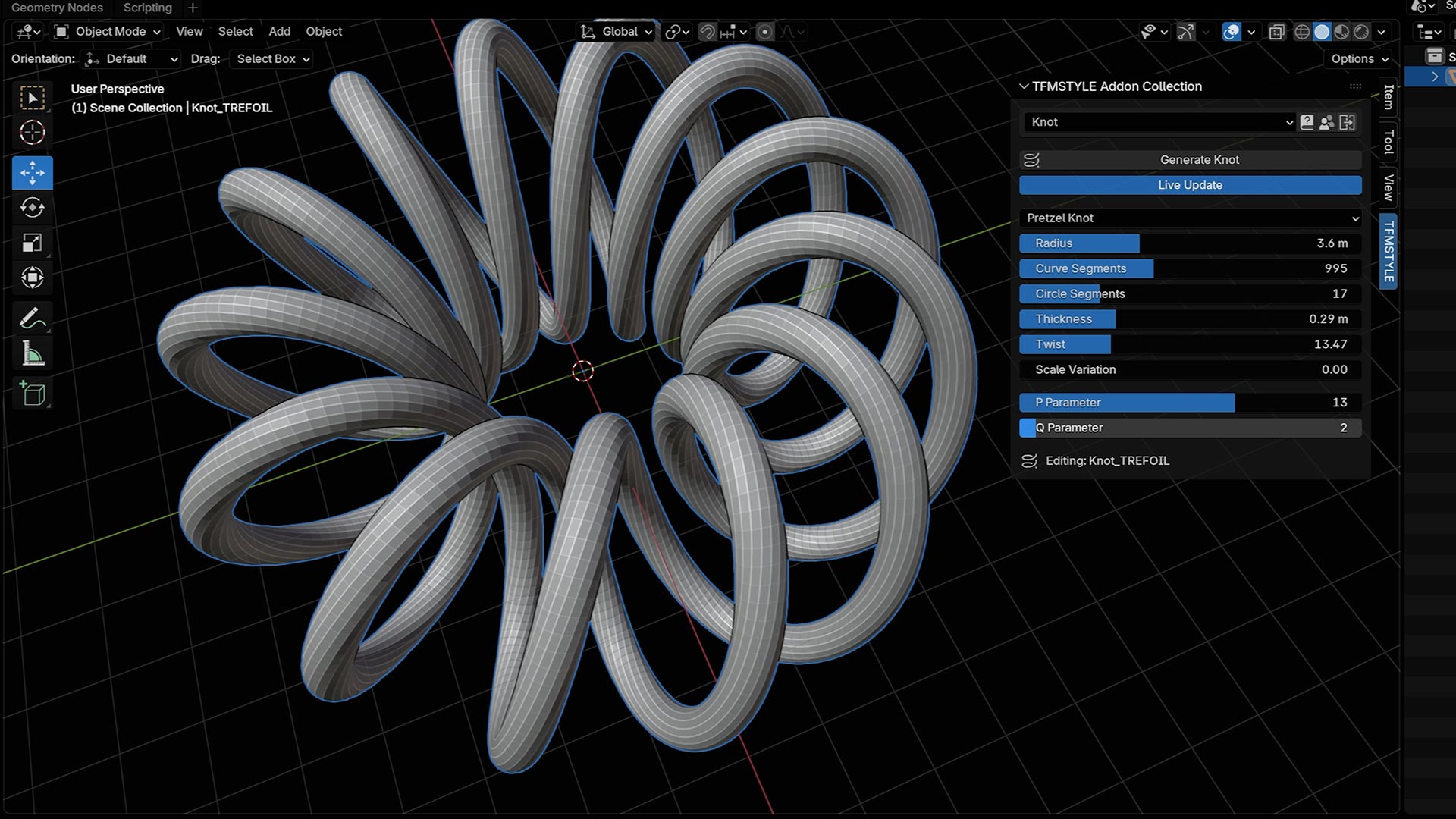This screenshot has width=1456, height=819.
Task: Open the Object Mode dropdown
Action: pos(108,32)
